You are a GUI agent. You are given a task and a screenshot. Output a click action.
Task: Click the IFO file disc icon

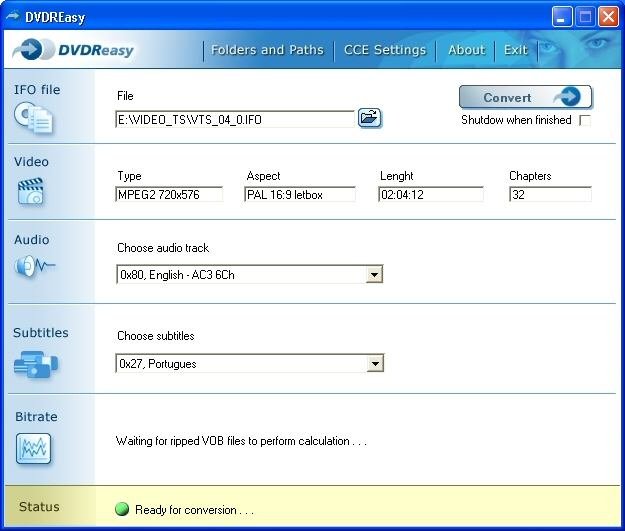click(33, 118)
